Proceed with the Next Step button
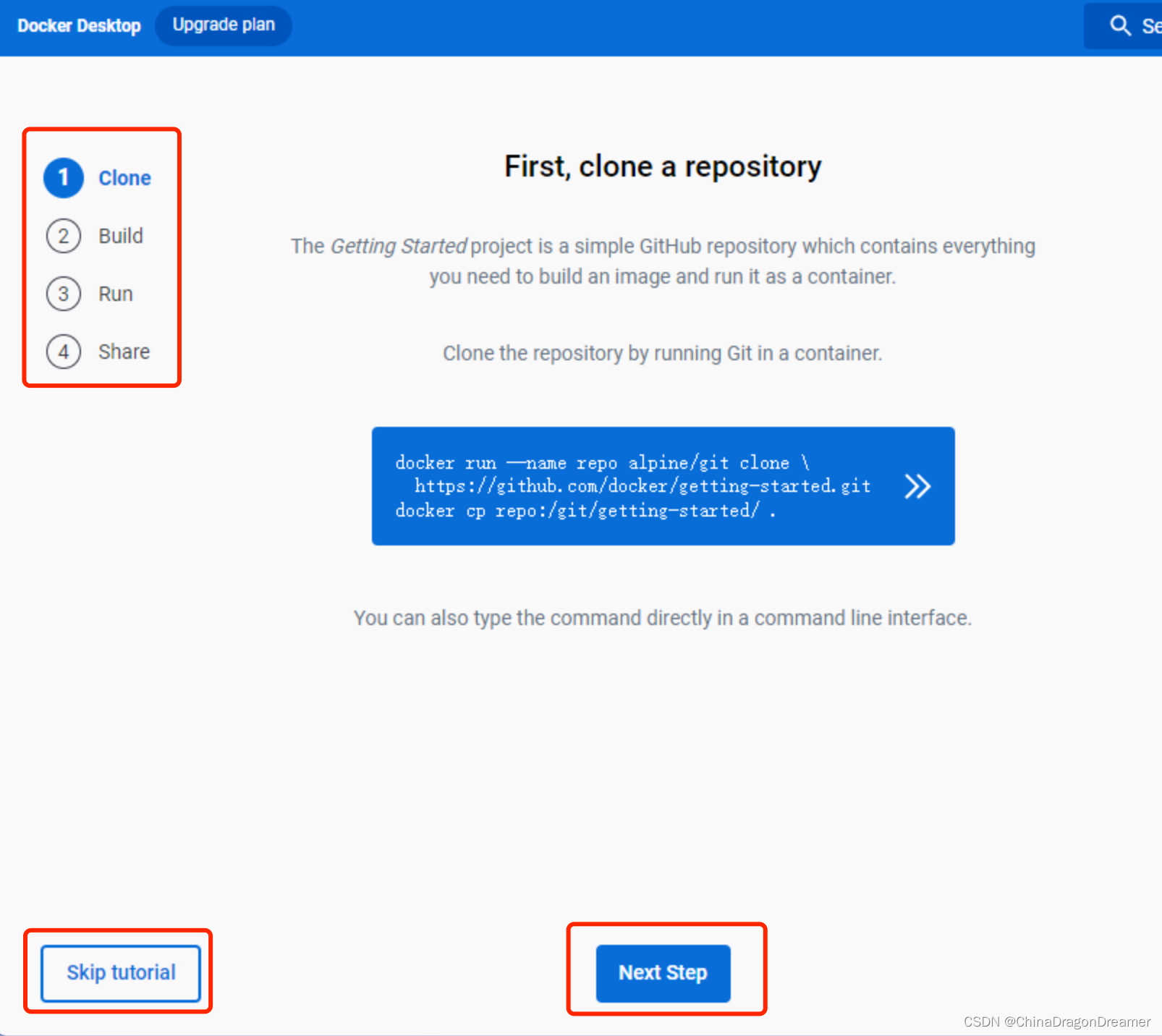This screenshot has height=1036, width=1162. (663, 973)
